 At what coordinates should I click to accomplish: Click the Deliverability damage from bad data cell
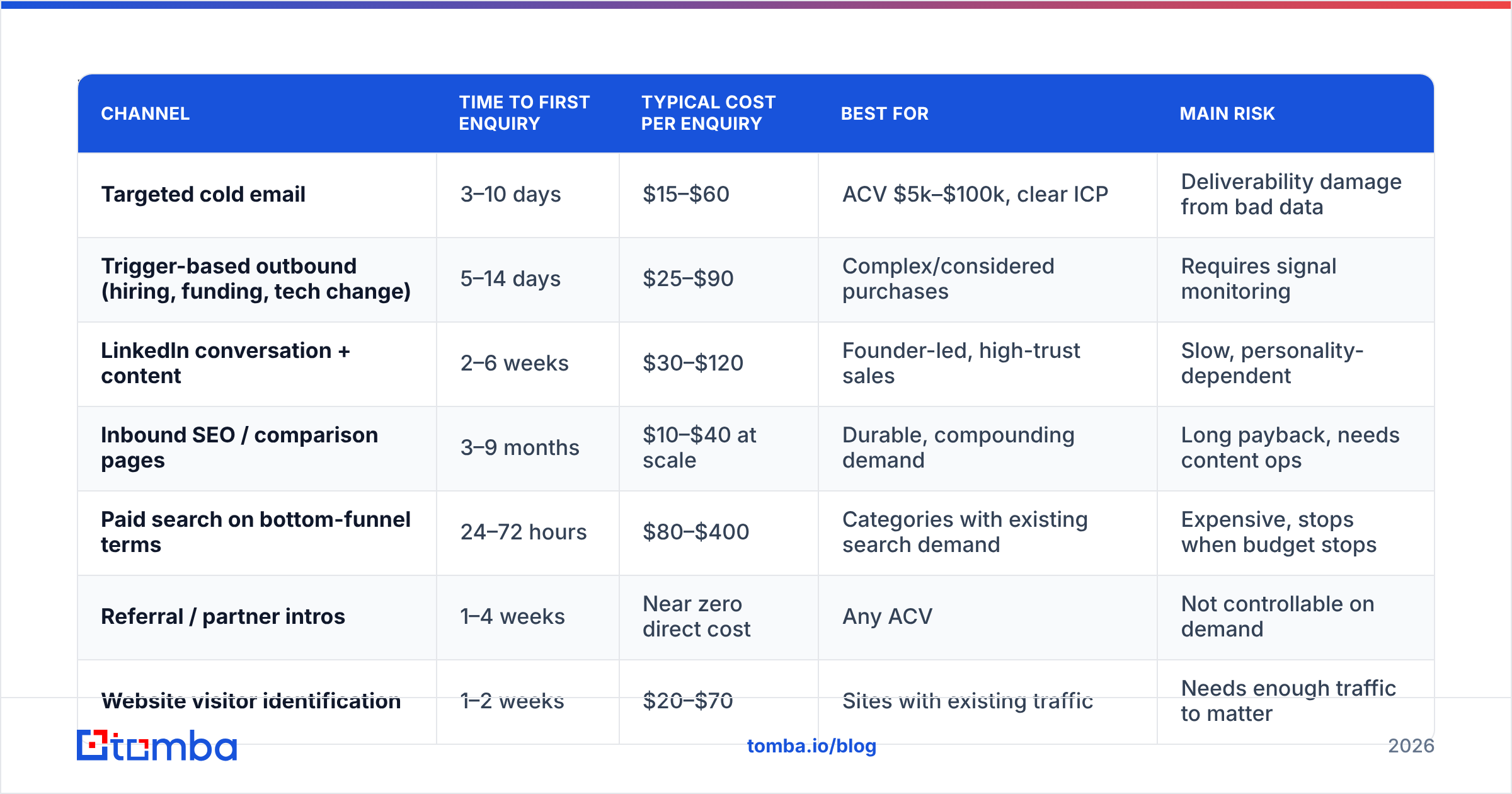pyautogui.click(x=1296, y=195)
